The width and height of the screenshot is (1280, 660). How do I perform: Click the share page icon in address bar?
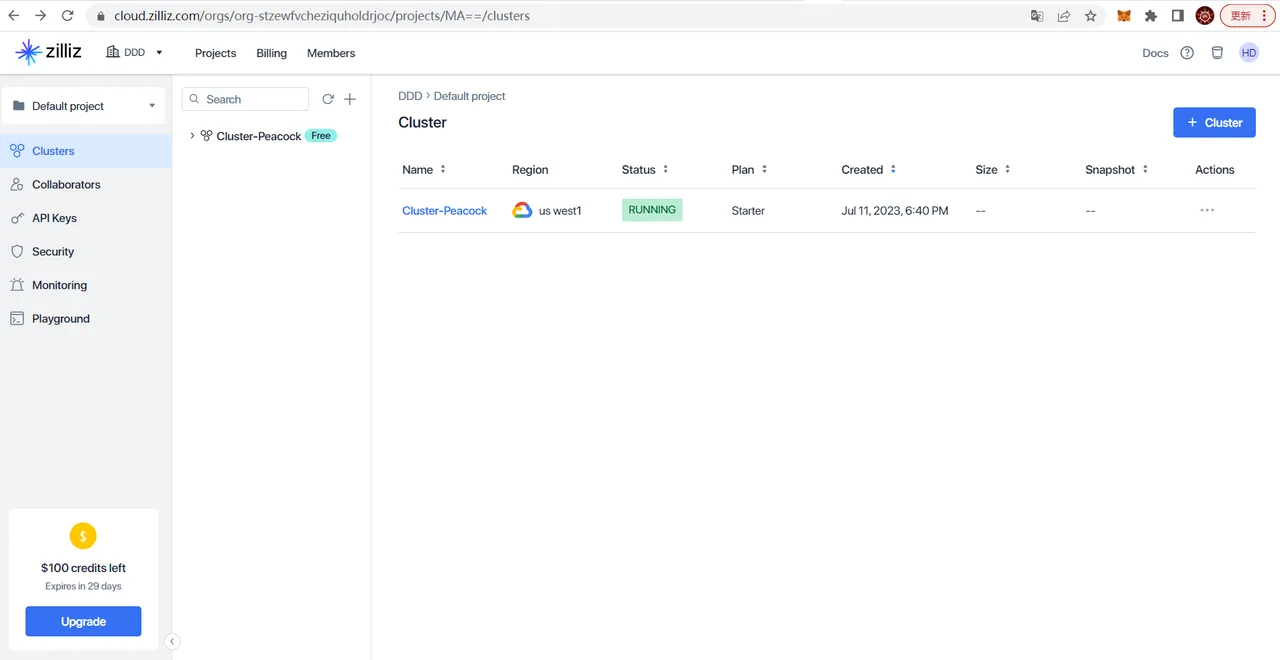[x=1064, y=16]
